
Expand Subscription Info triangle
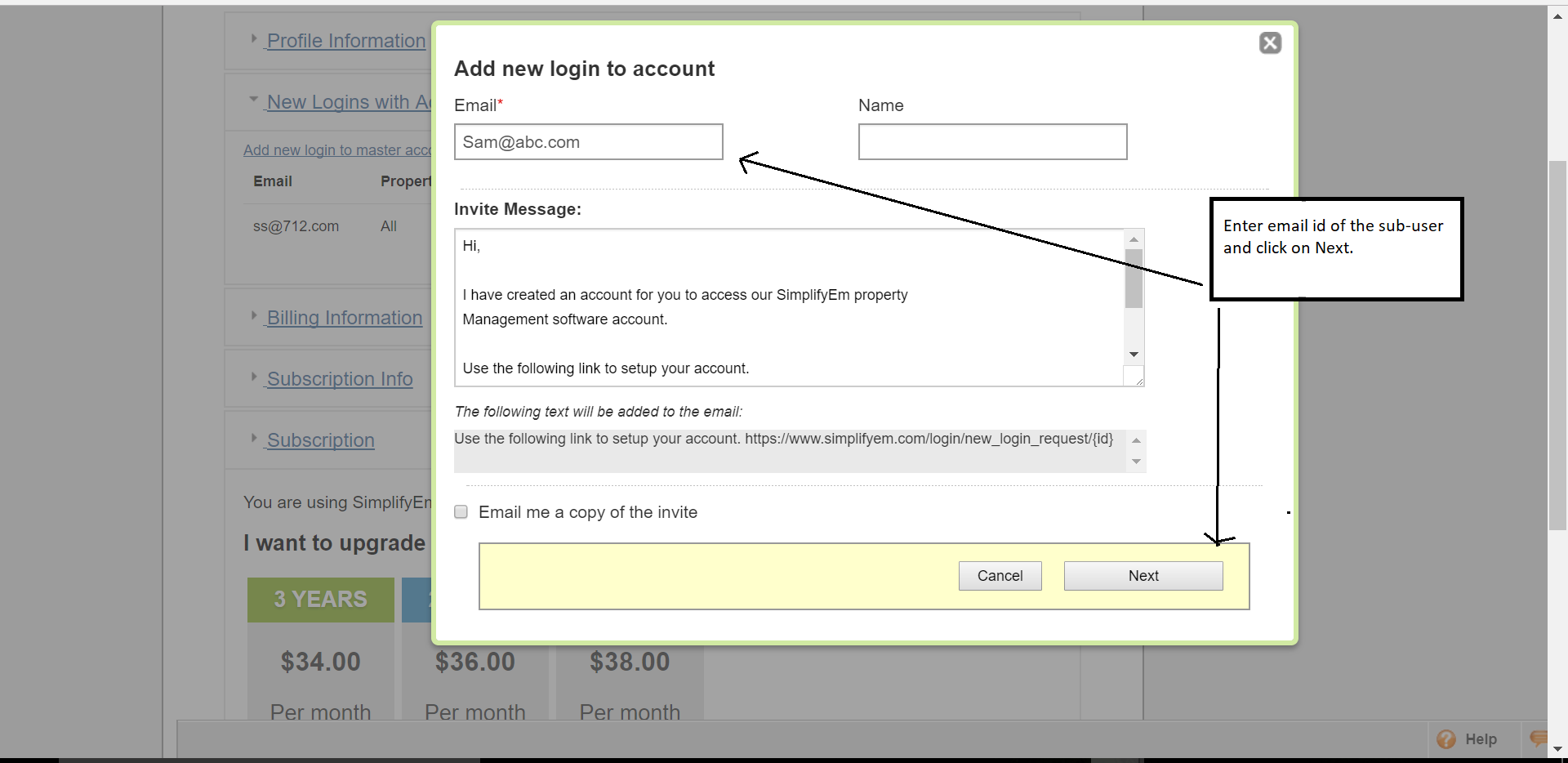[254, 377]
